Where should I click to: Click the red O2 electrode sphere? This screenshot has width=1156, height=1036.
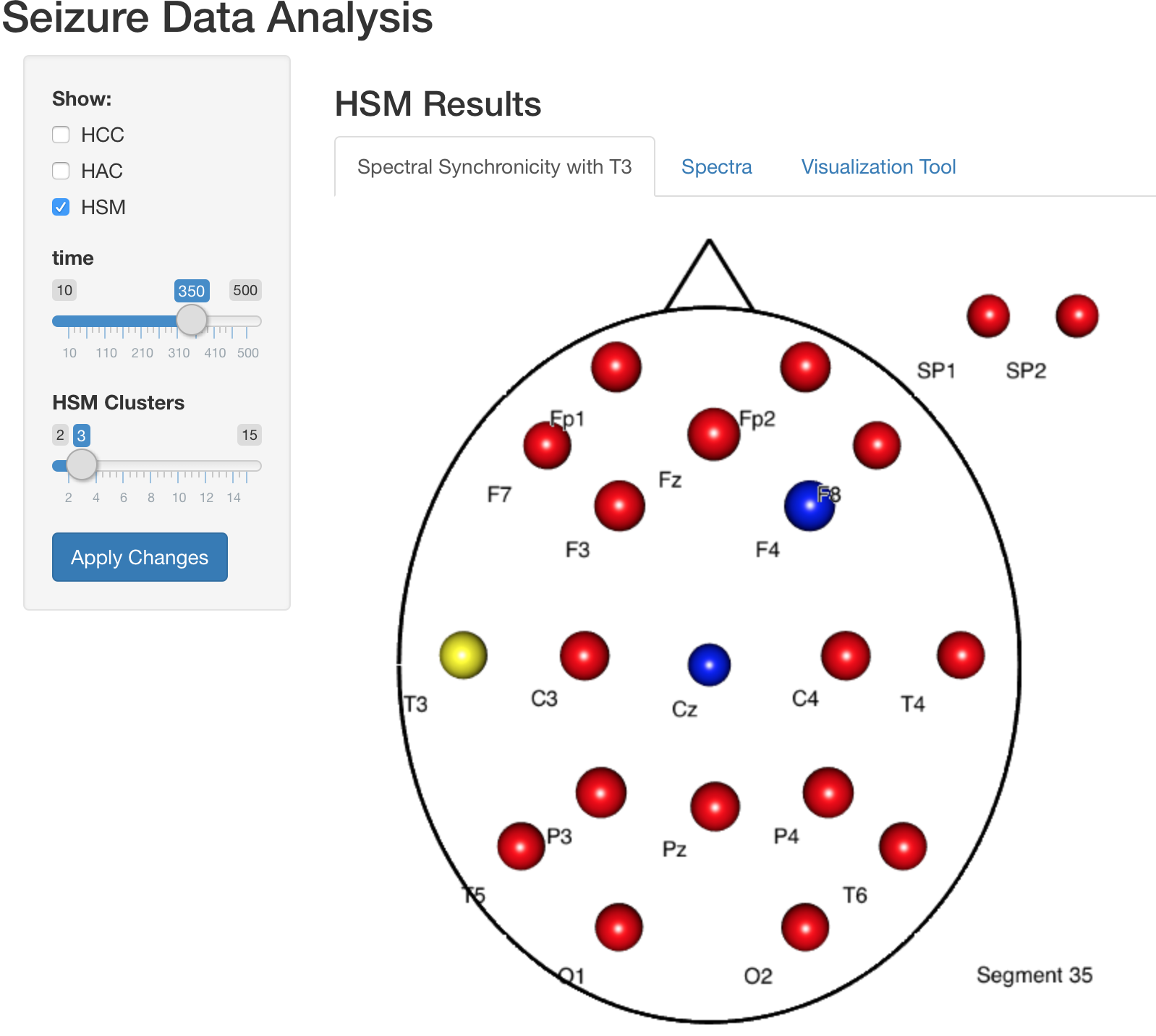[804, 927]
